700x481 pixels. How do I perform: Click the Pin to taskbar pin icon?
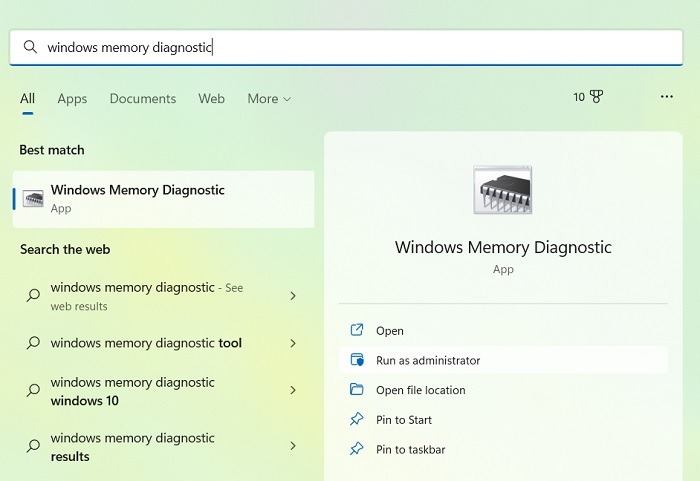[x=357, y=448]
